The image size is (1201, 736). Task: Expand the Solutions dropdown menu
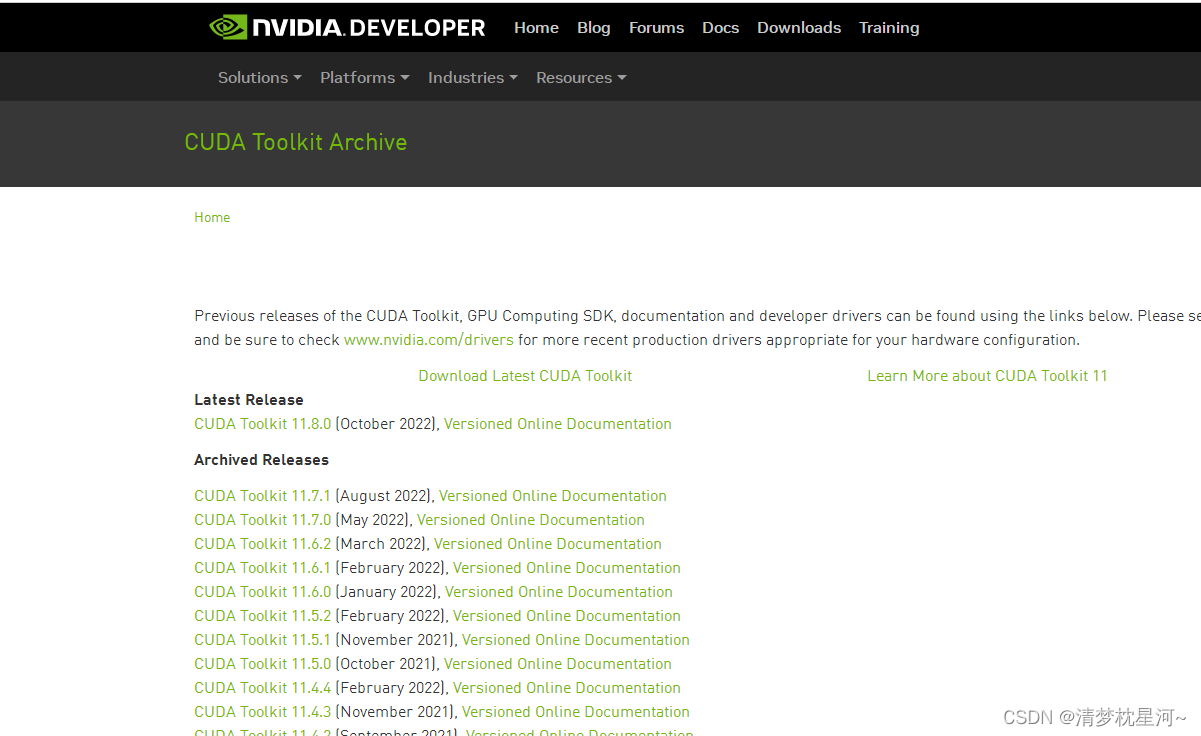pyautogui.click(x=260, y=77)
